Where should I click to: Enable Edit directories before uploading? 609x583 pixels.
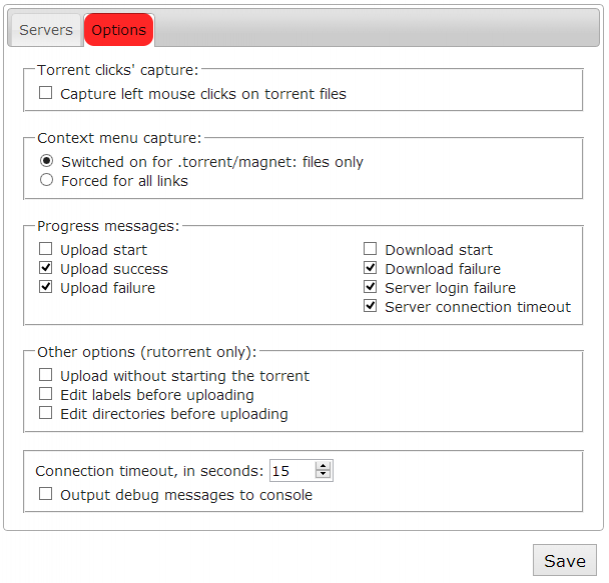coord(46,414)
